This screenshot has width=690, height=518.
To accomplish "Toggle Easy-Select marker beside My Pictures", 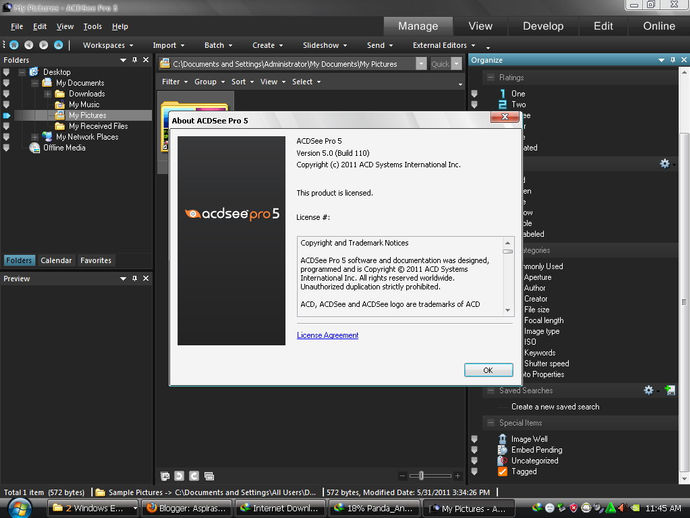I will coord(7,115).
